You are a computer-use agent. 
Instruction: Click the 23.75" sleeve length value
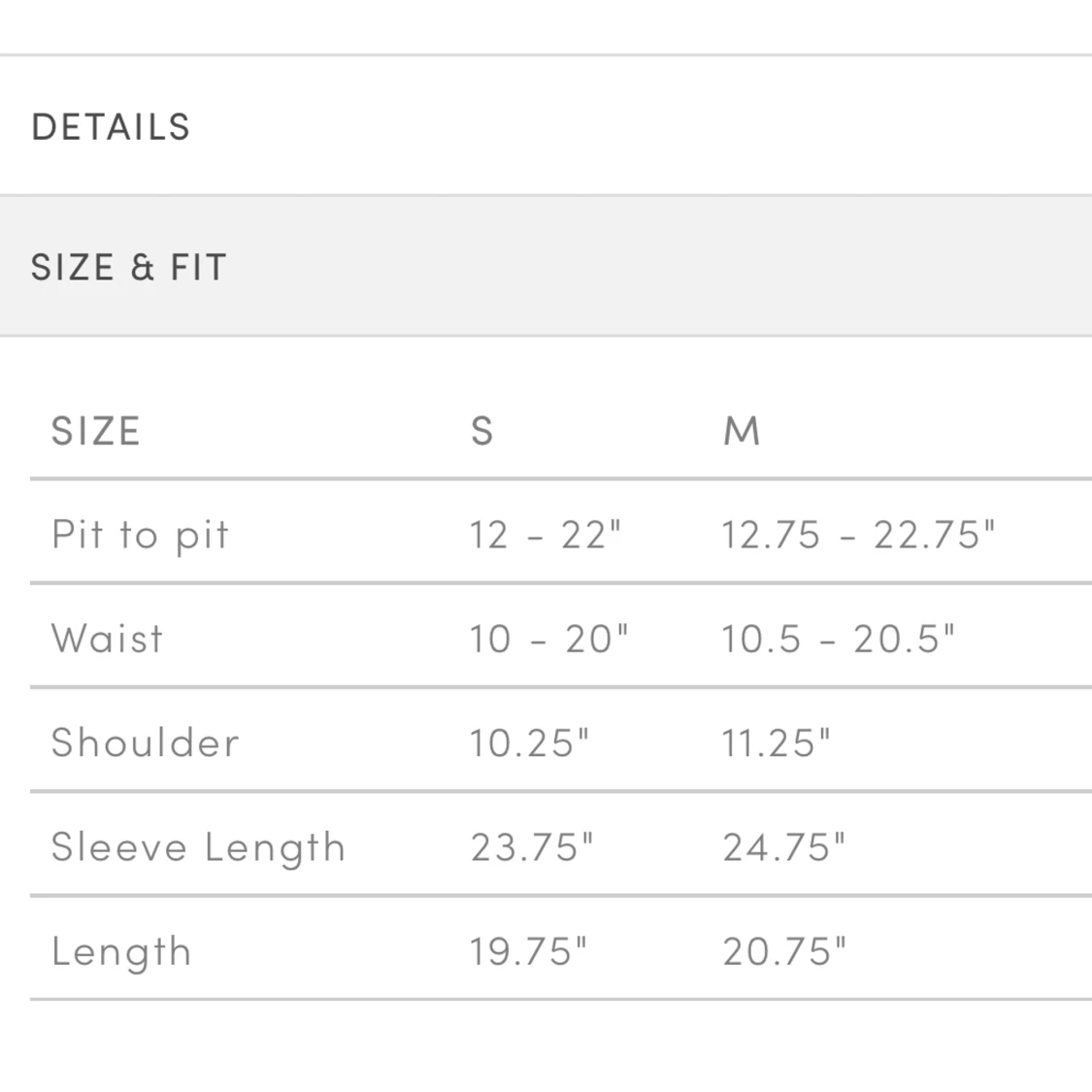click(x=532, y=846)
